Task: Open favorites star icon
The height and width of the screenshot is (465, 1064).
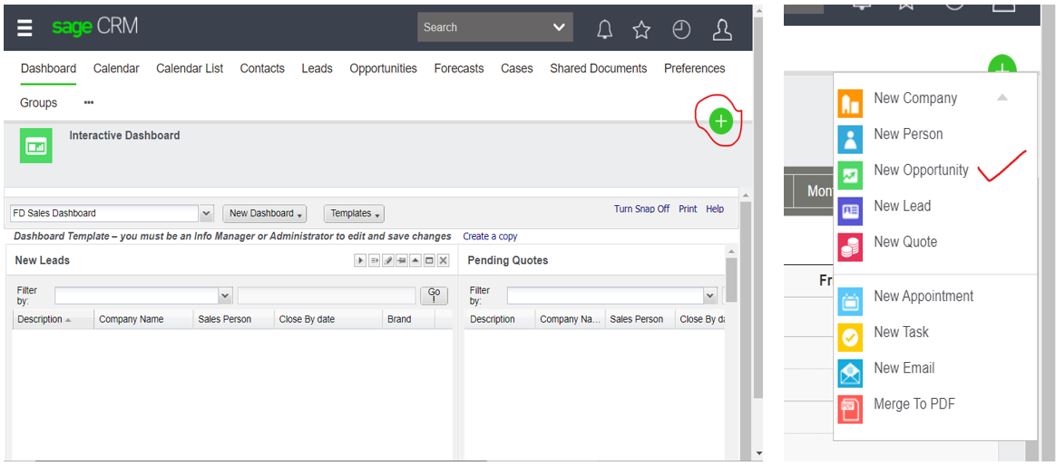Action: coord(642,30)
